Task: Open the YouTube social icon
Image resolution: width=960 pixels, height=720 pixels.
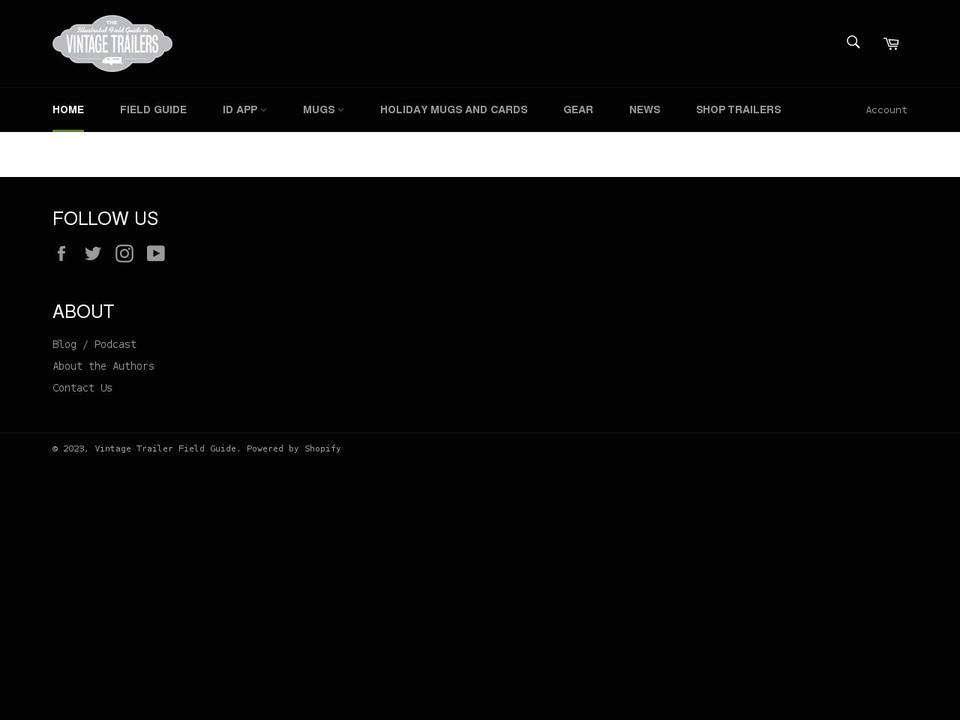Action: [156, 253]
